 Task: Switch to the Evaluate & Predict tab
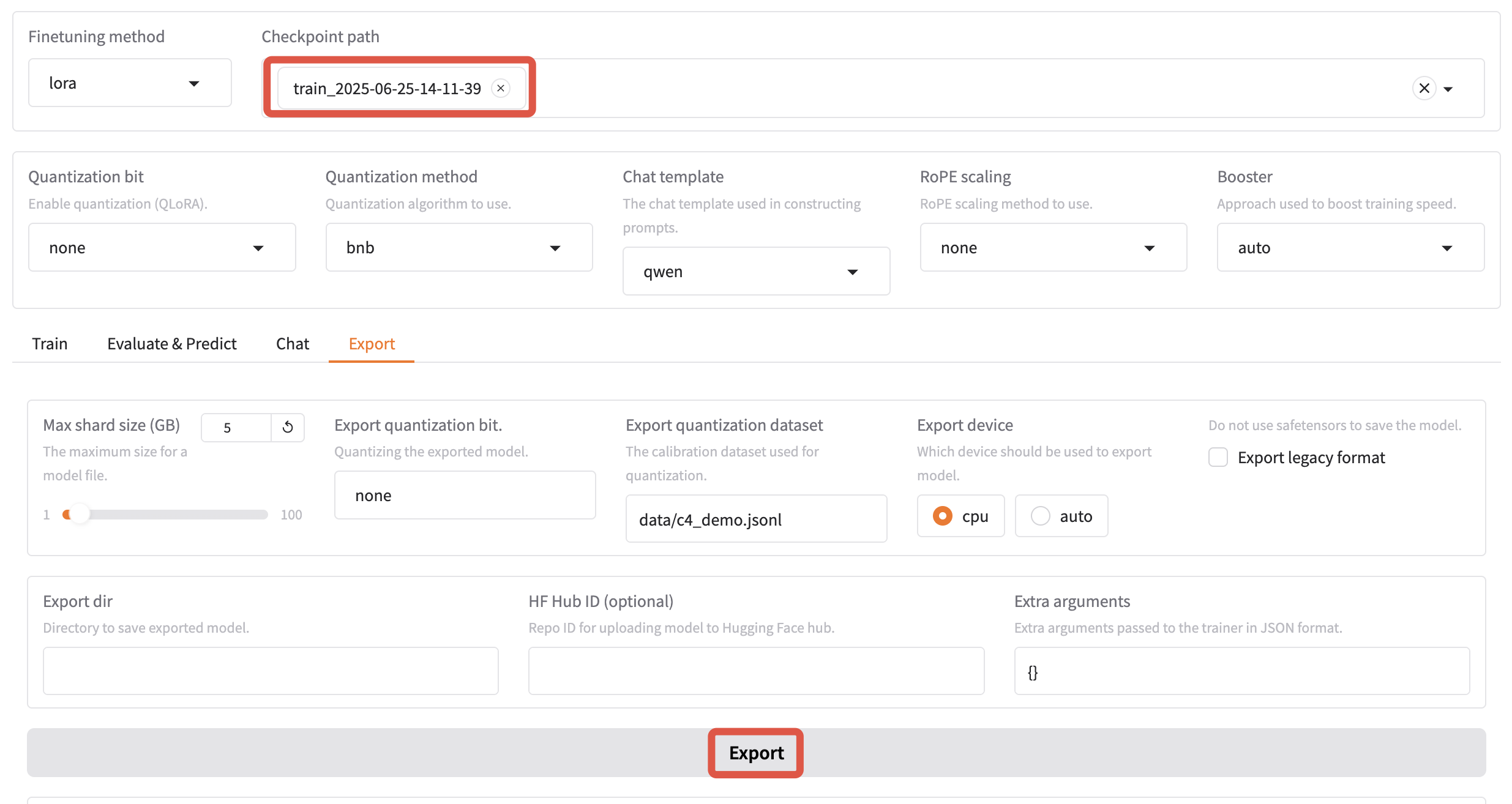click(171, 344)
